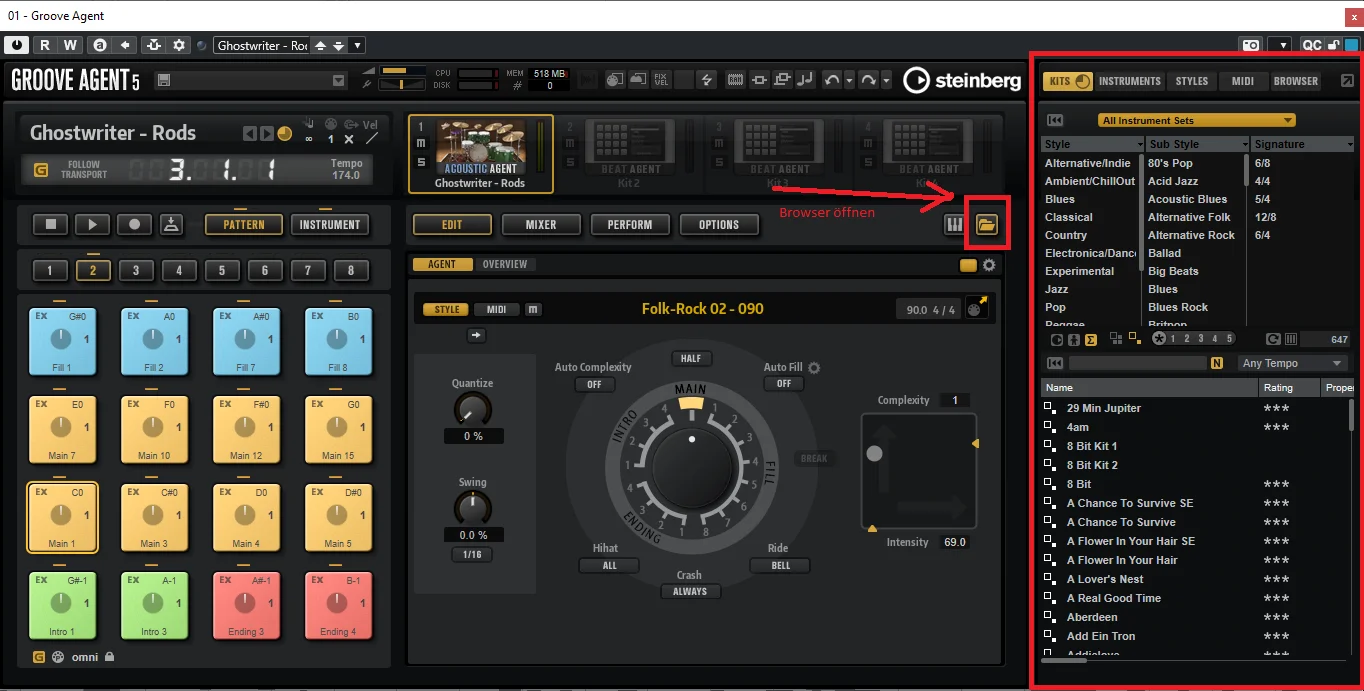Toggle Auto Complexity OFF button
The width and height of the screenshot is (1364, 691).
pos(594,384)
